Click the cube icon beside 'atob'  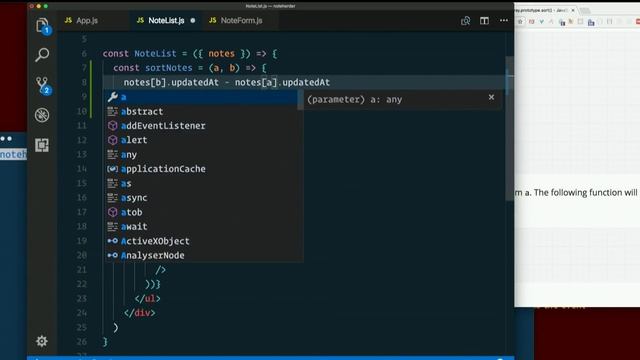(x=113, y=212)
